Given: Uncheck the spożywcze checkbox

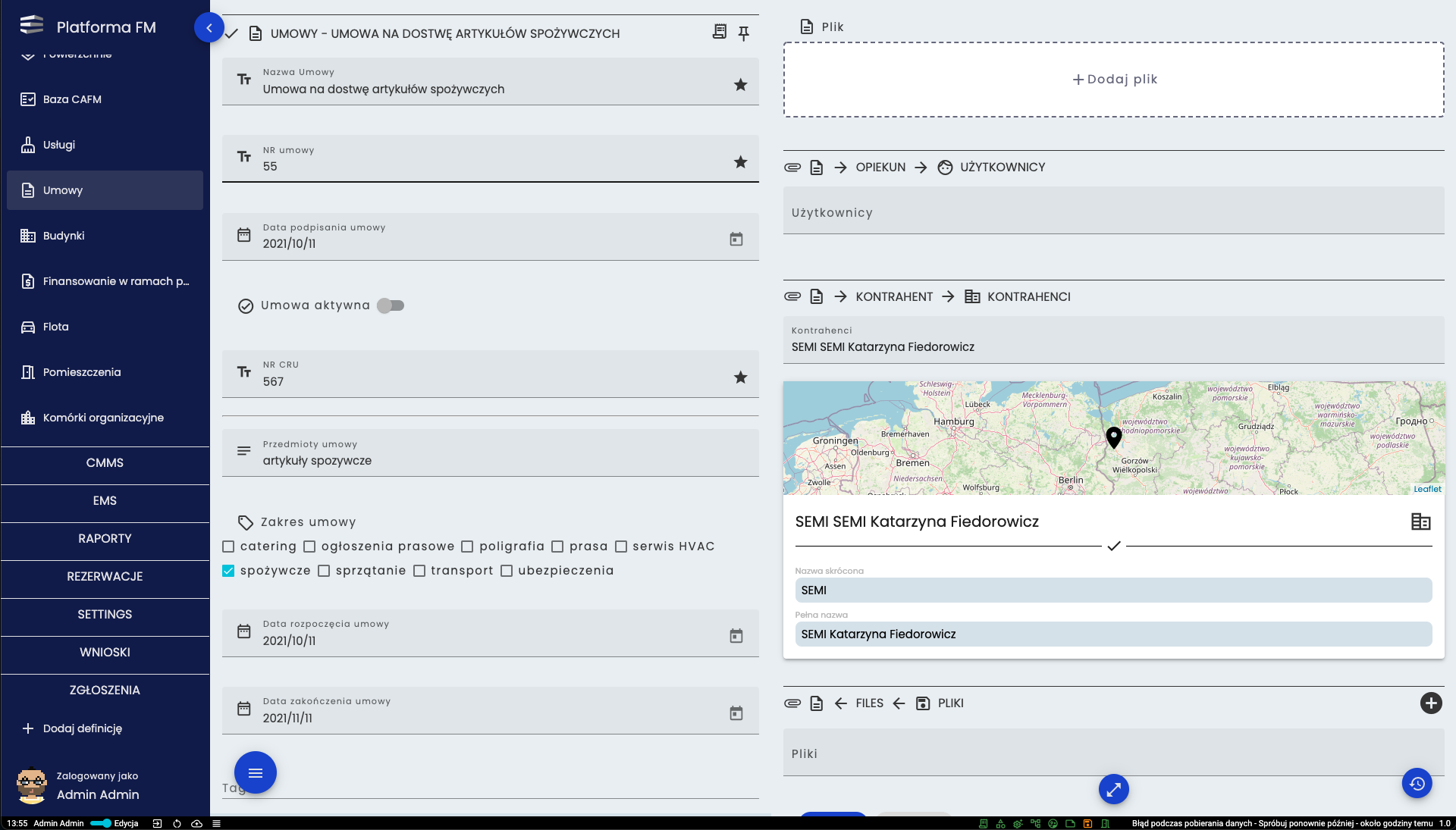Looking at the screenshot, I should (x=228, y=571).
